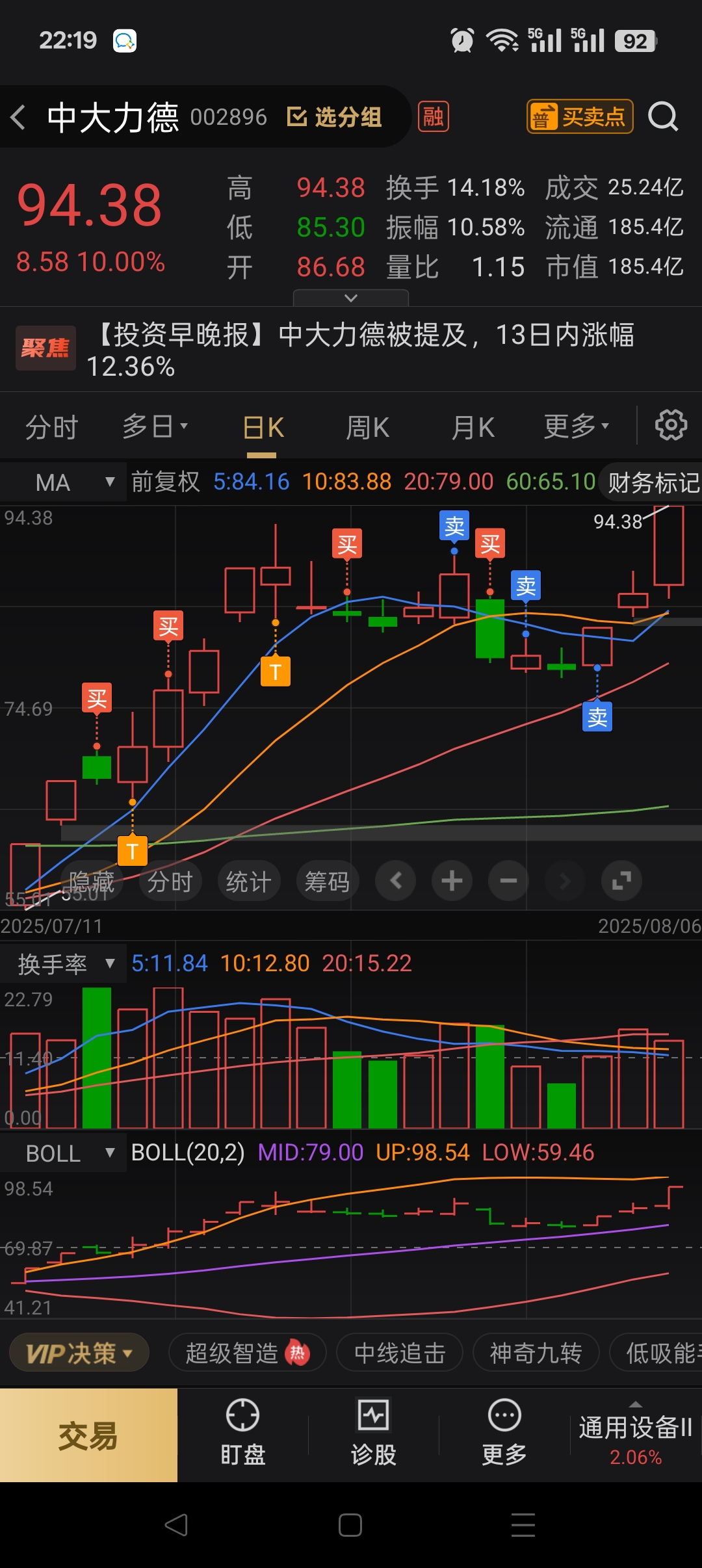Open the VIP决策 dropdown

pos(79,1353)
